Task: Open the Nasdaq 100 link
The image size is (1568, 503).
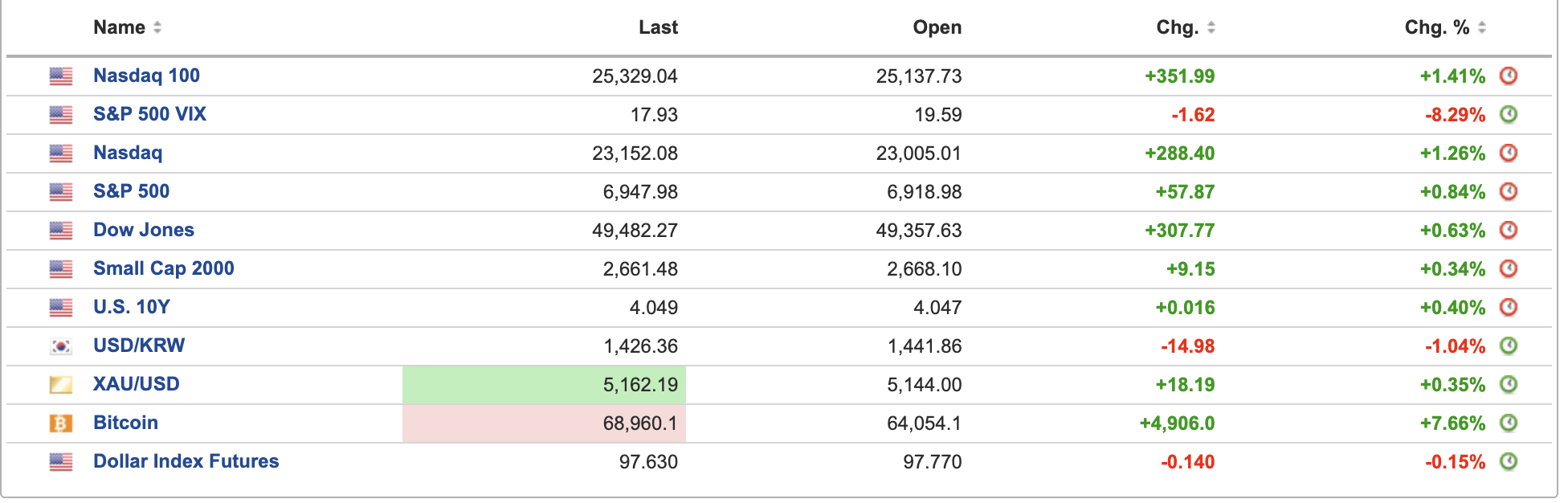Action: click(146, 76)
